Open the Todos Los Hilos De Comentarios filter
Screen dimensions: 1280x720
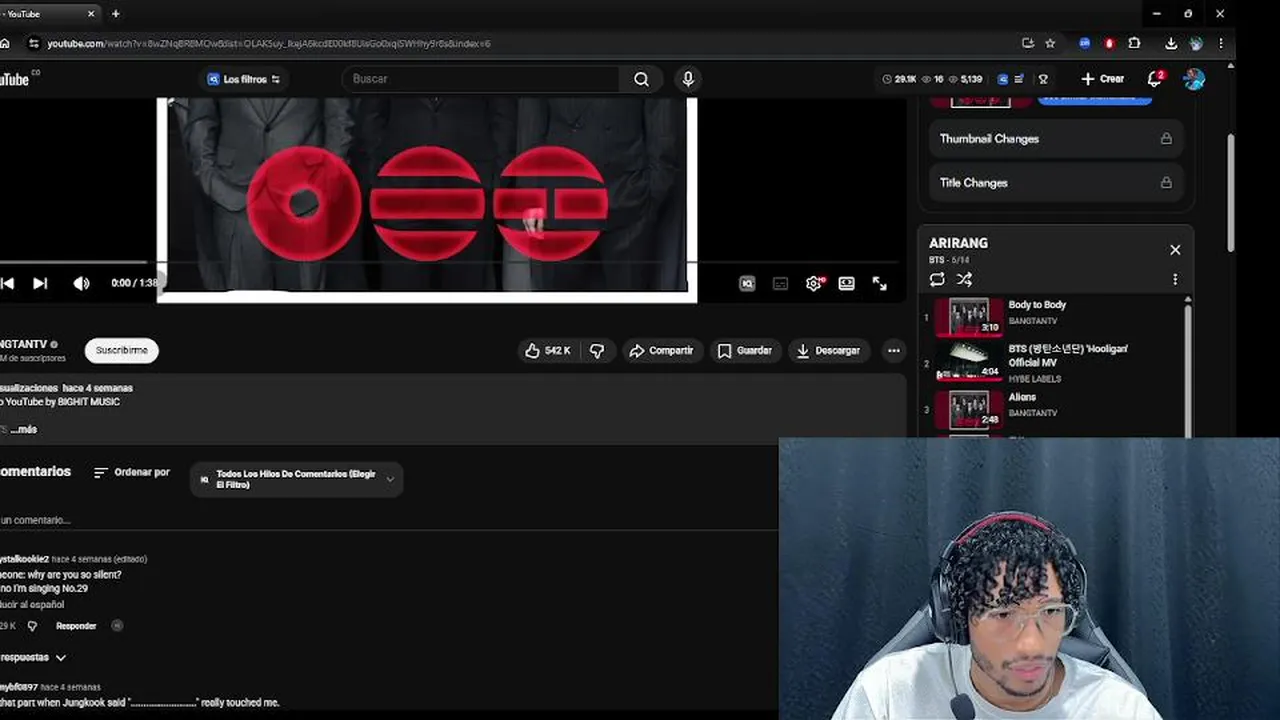pyautogui.click(x=297, y=480)
